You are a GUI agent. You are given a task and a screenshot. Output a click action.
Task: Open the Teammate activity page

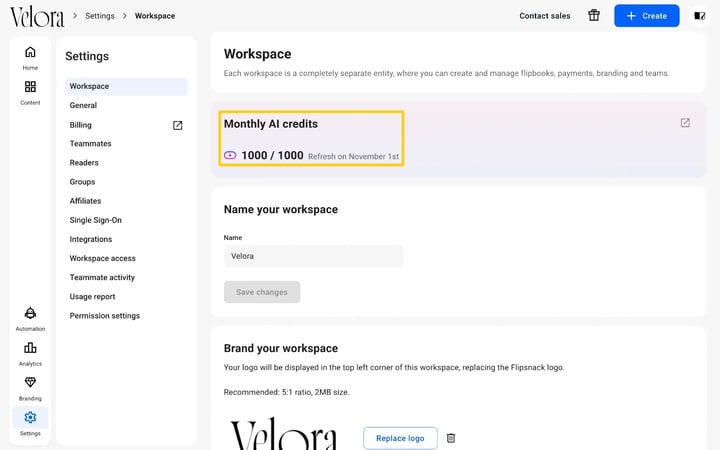click(x=102, y=277)
